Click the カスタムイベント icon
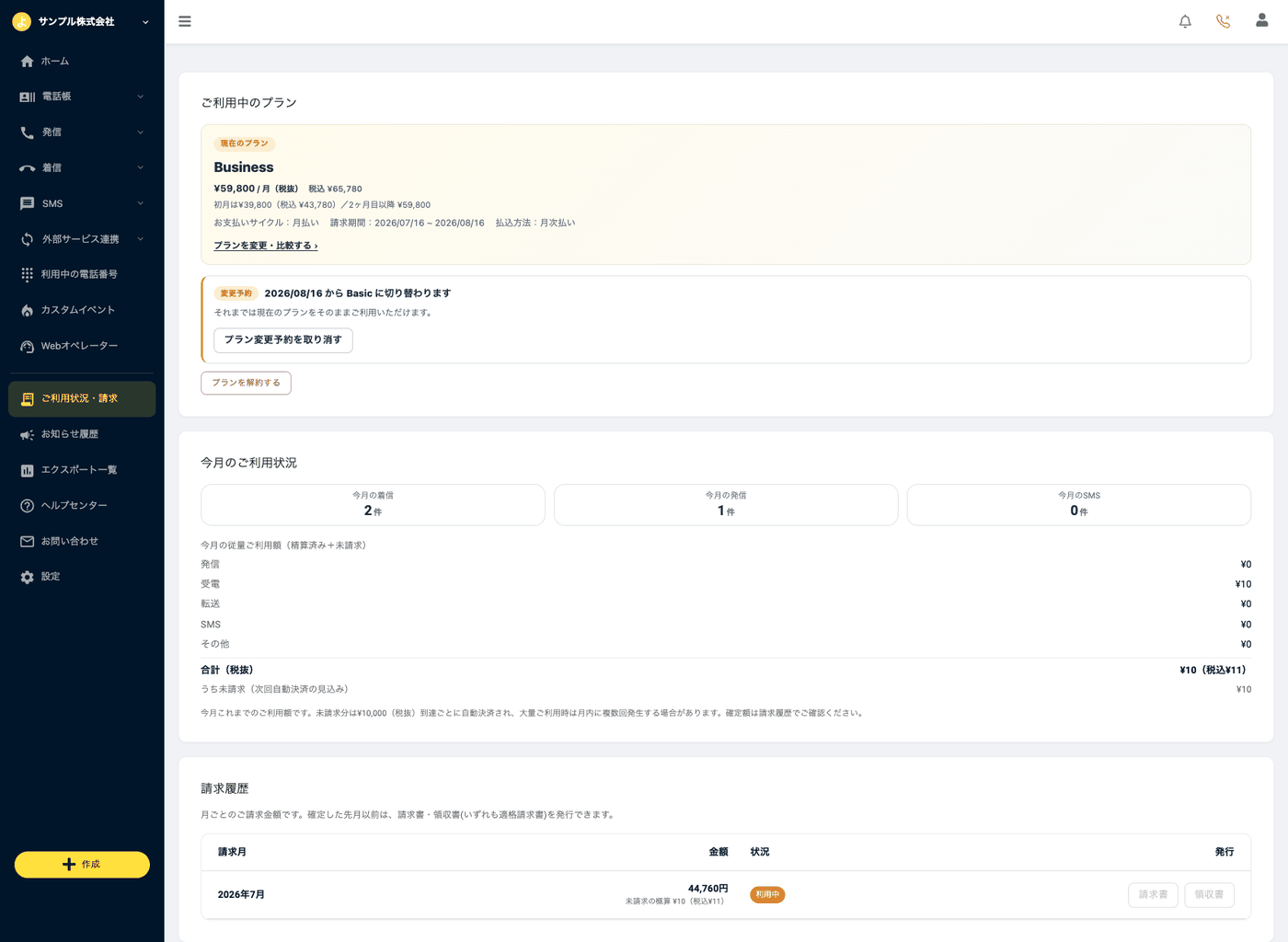Image resolution: width=1288 pixels, height=942 pixels. tap(27, 310)
